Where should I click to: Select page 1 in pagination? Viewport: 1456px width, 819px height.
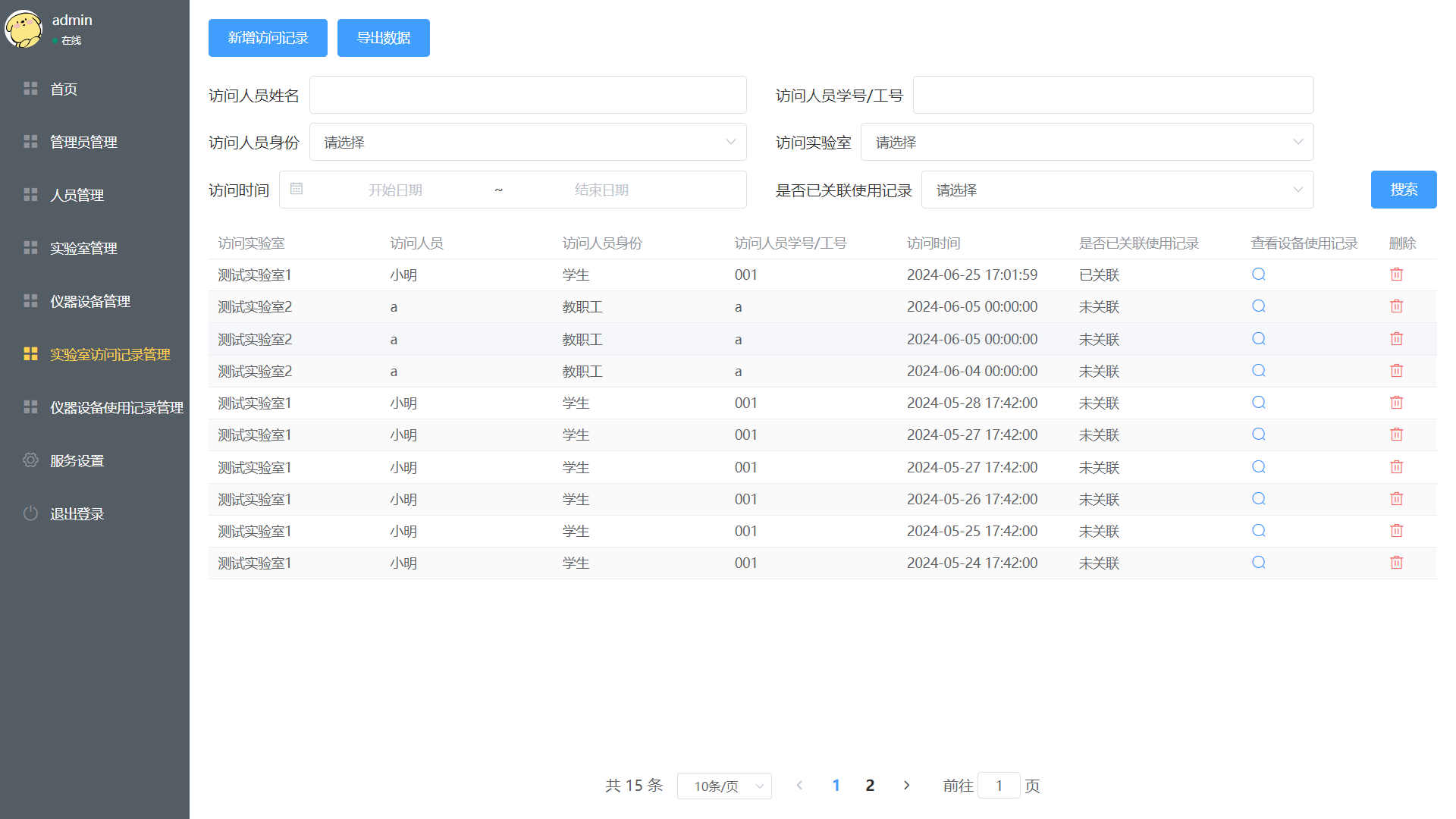pos(836,786)
